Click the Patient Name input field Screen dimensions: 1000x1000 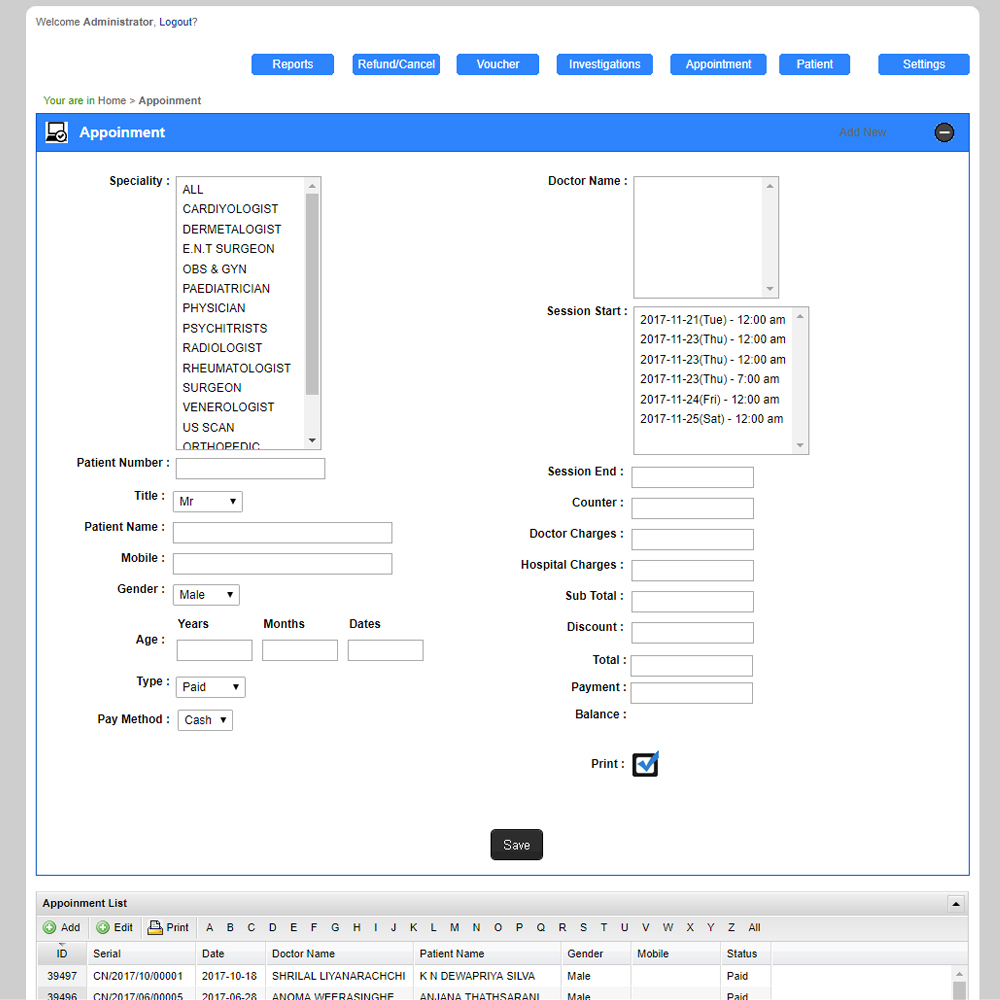[x=282, y=533]
